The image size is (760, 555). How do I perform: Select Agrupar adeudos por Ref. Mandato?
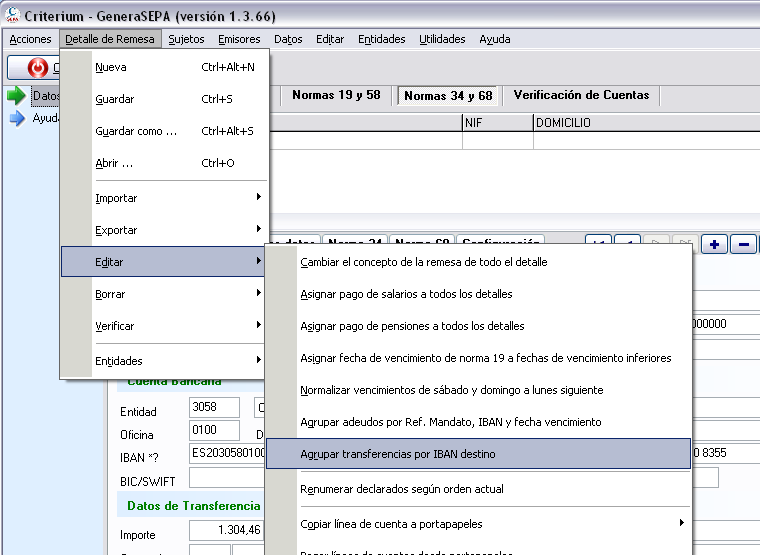[x=478, y=422]
